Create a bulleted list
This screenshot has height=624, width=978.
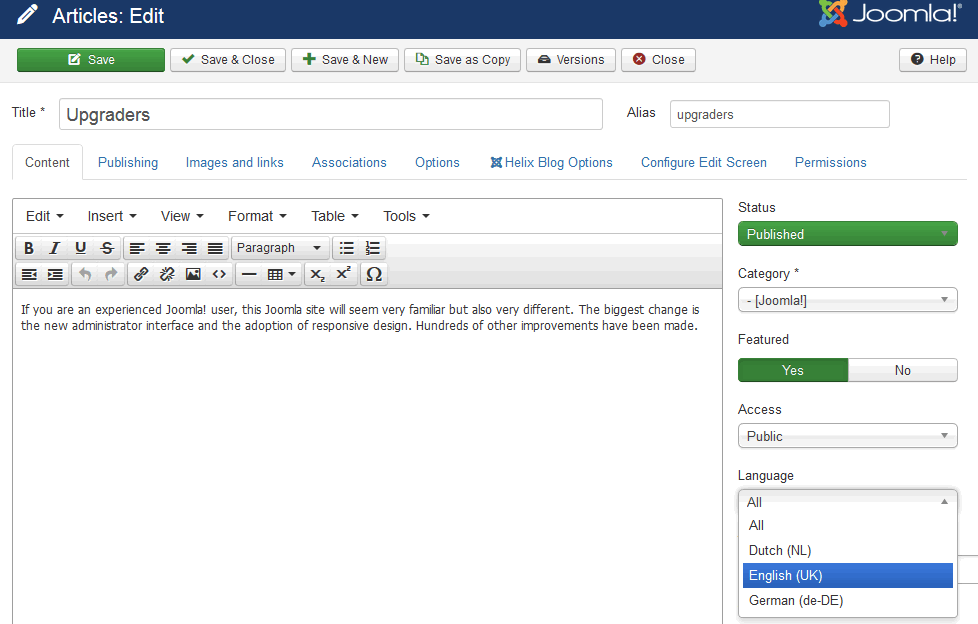(x=347, y=248)
